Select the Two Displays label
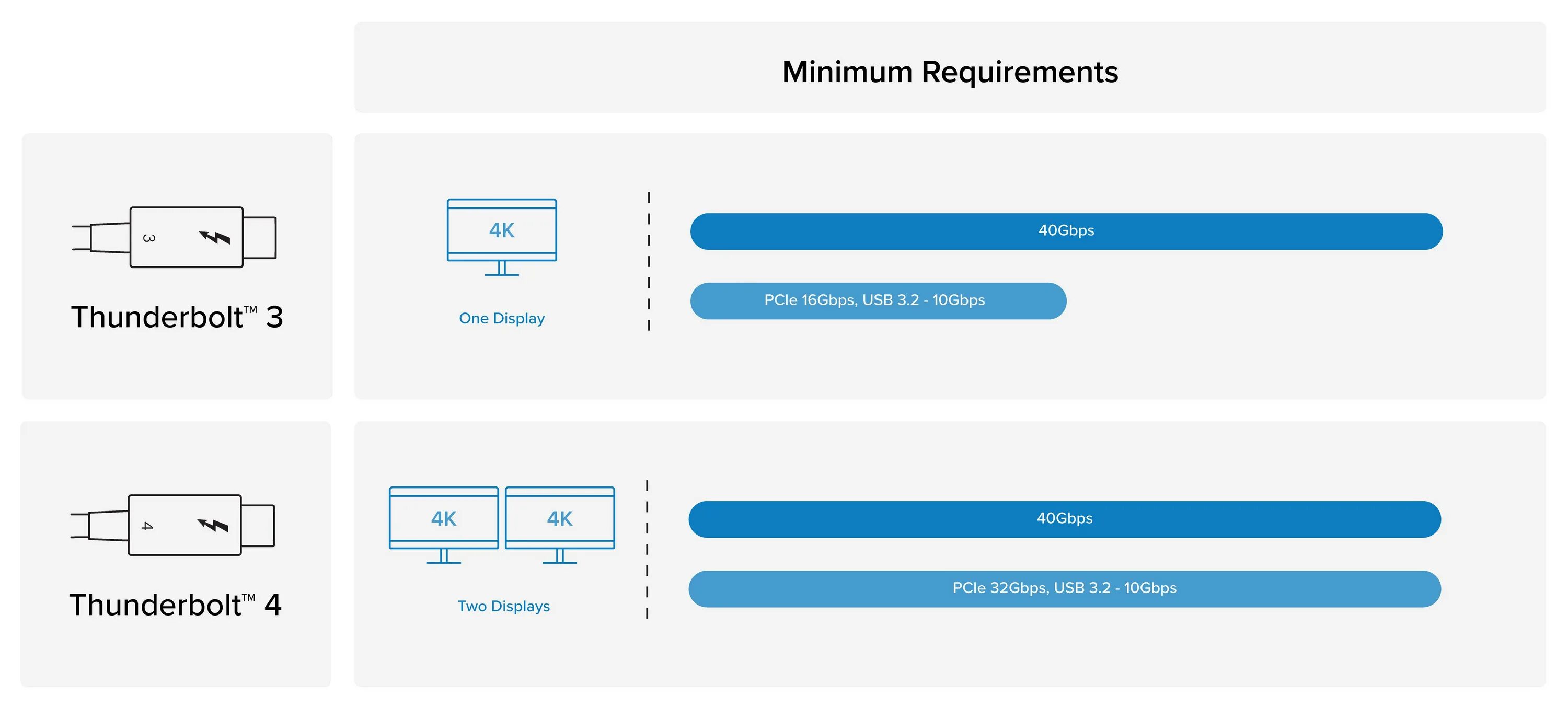Viewport: 1568px width, 708px height. [x=503, y=606]
